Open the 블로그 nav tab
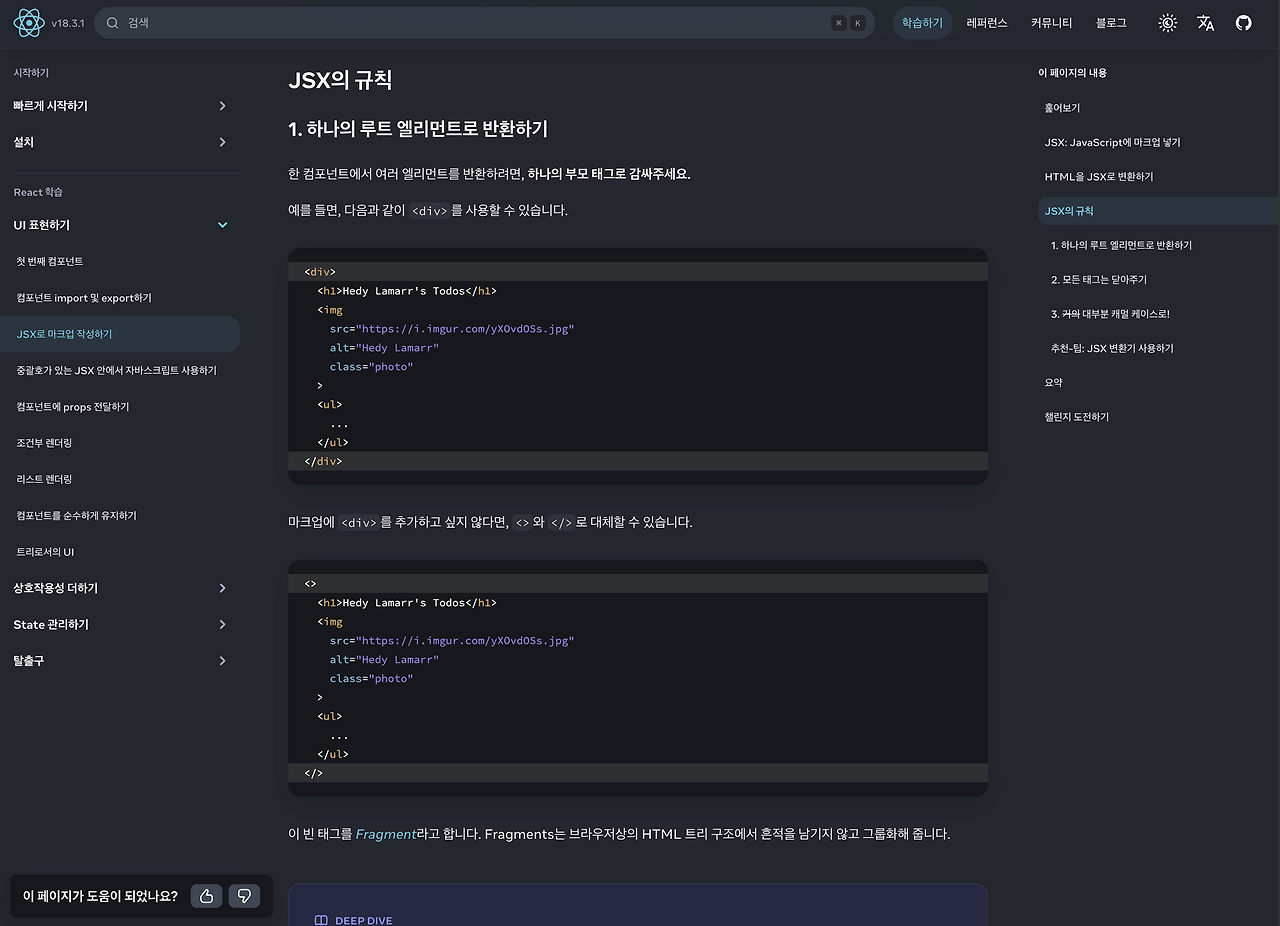The height and width of the screenshot is (926, 1280). [x=1111, y=23]
